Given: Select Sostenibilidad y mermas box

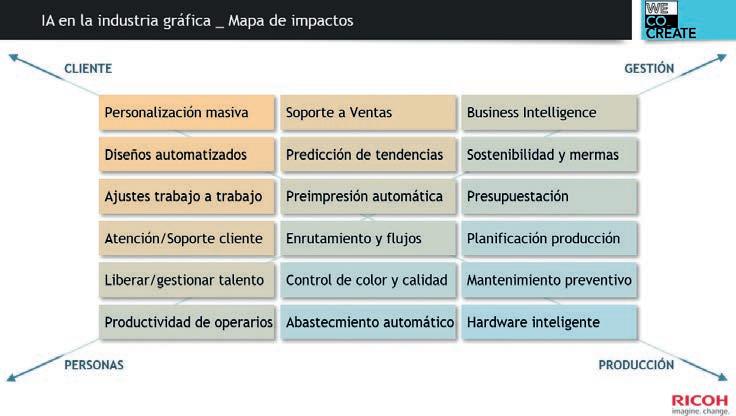Looking at the screenshot, I should (x=548, y=155).
